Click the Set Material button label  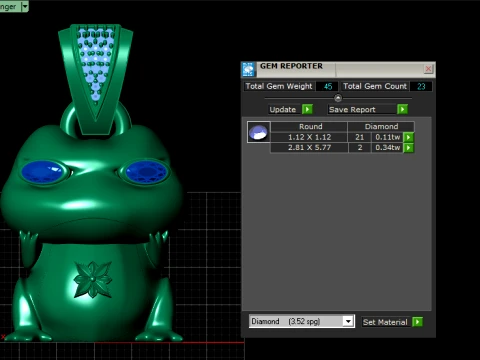385,322
